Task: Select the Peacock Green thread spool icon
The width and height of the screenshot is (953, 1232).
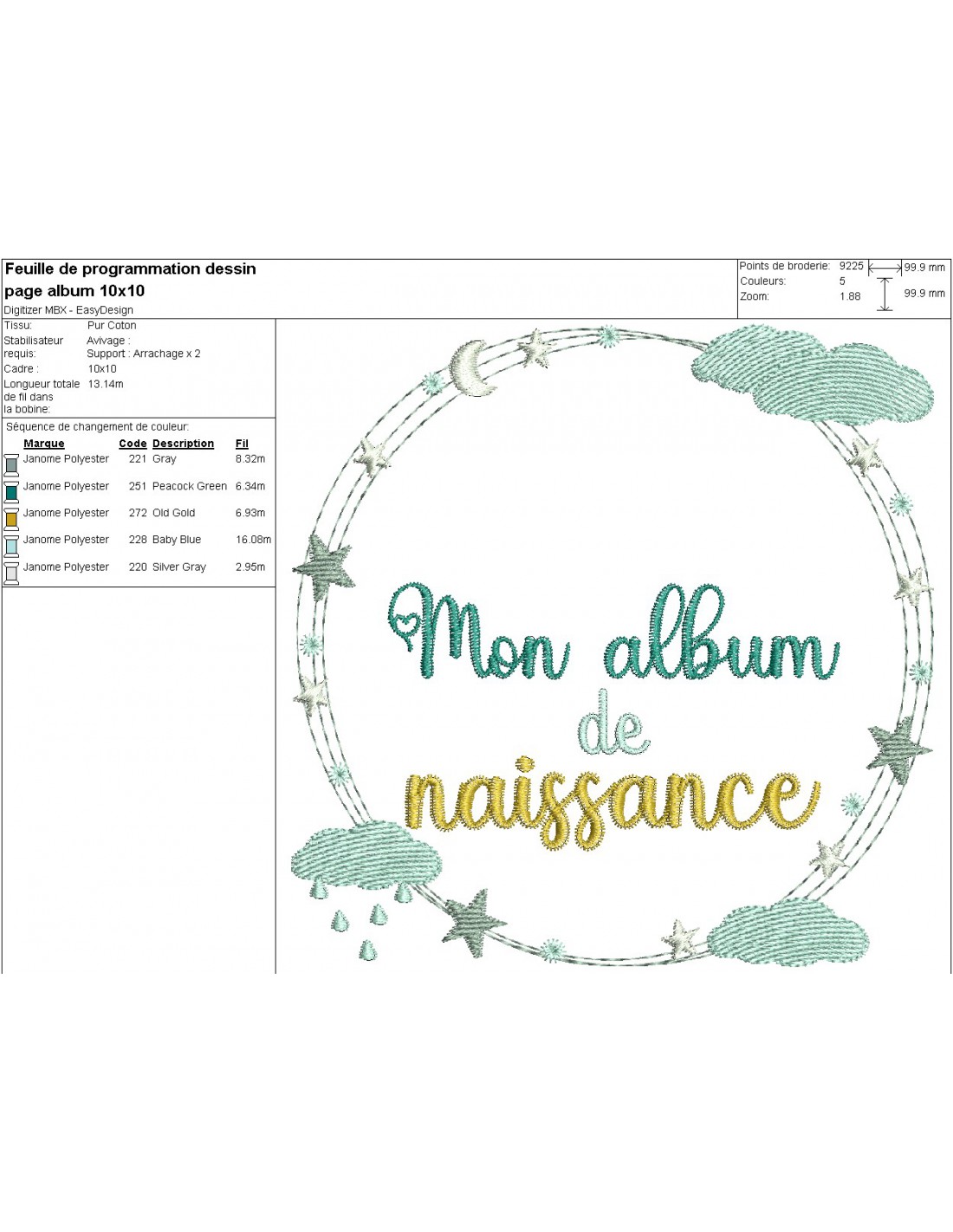Action: [x=11, y=492]
